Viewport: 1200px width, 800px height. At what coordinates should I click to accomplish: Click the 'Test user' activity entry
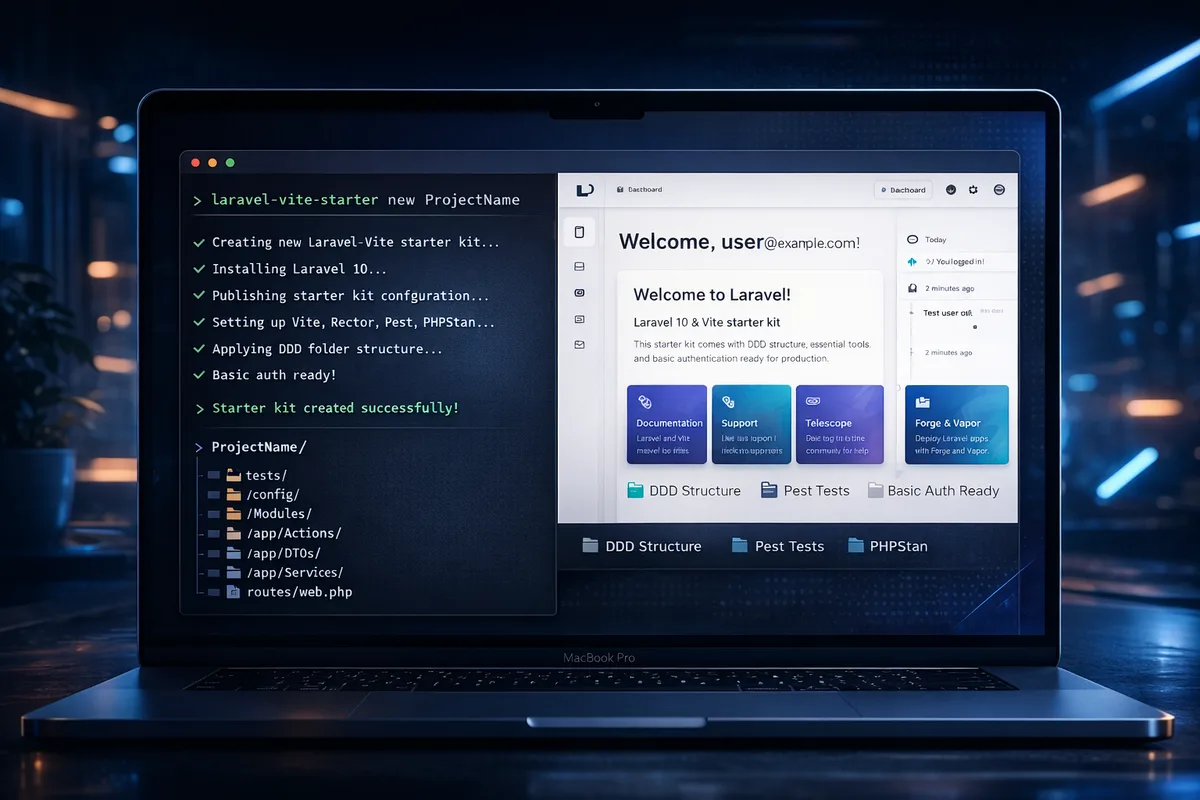pyautogui.click(x=947, y=313)
